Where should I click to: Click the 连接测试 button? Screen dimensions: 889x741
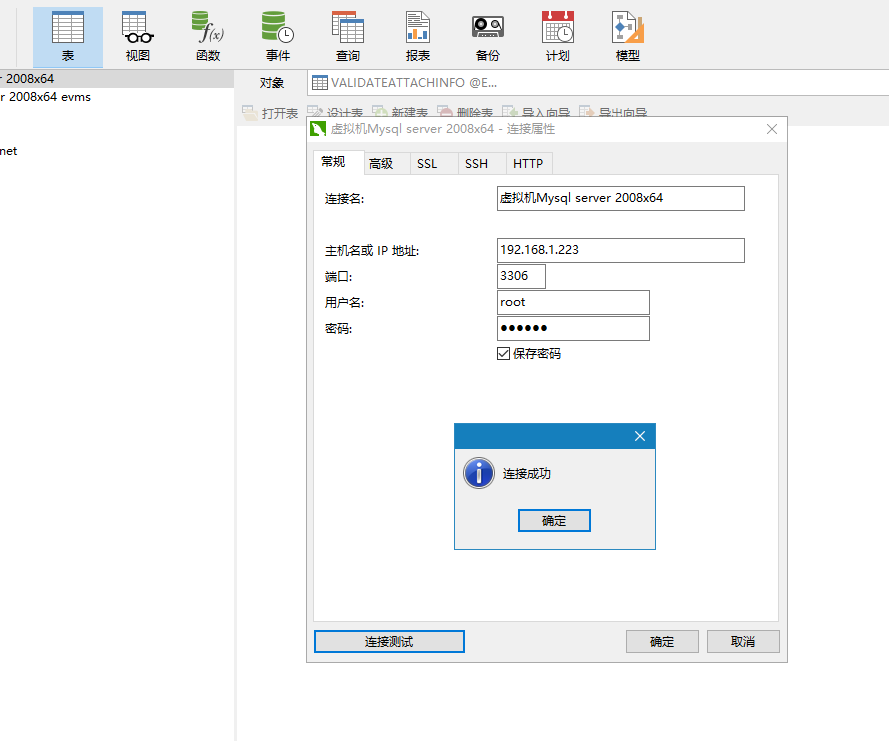[x=389, y=641]
